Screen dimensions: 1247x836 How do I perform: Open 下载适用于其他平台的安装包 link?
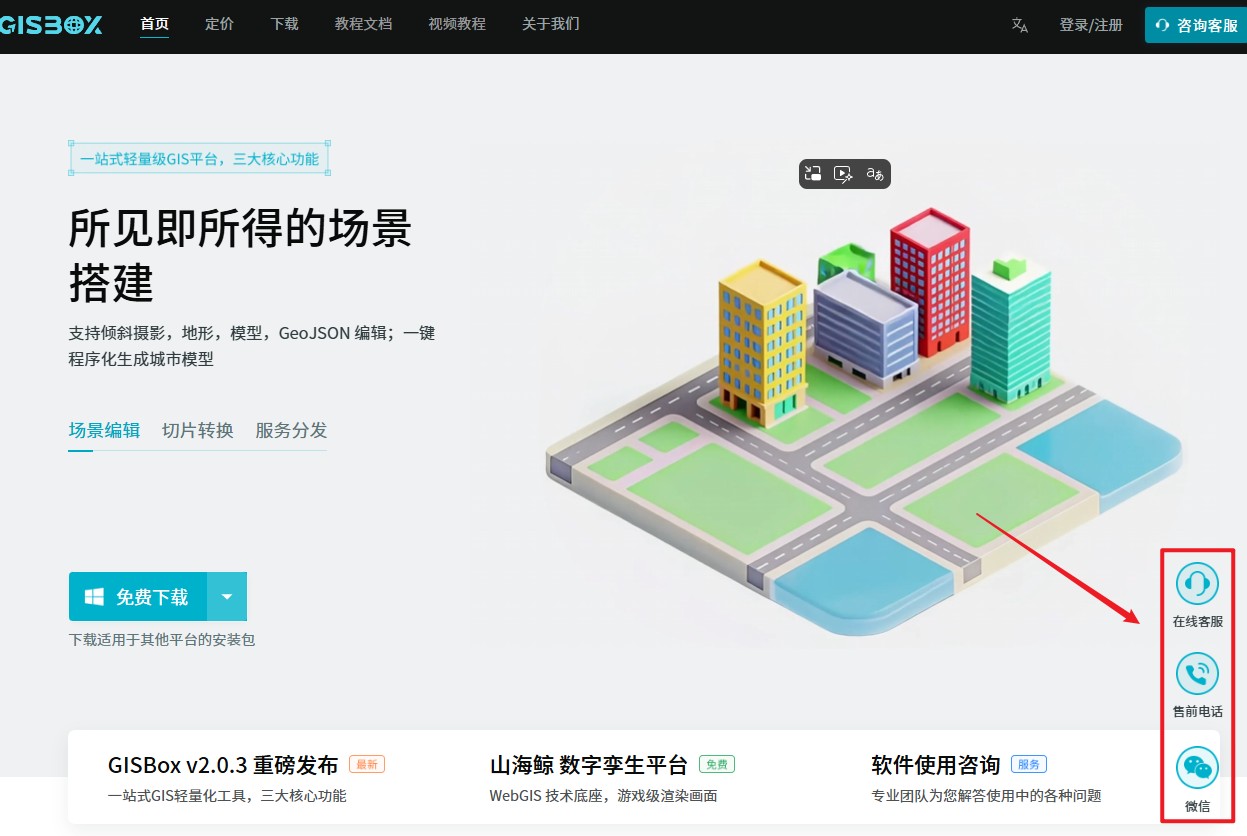162,639
